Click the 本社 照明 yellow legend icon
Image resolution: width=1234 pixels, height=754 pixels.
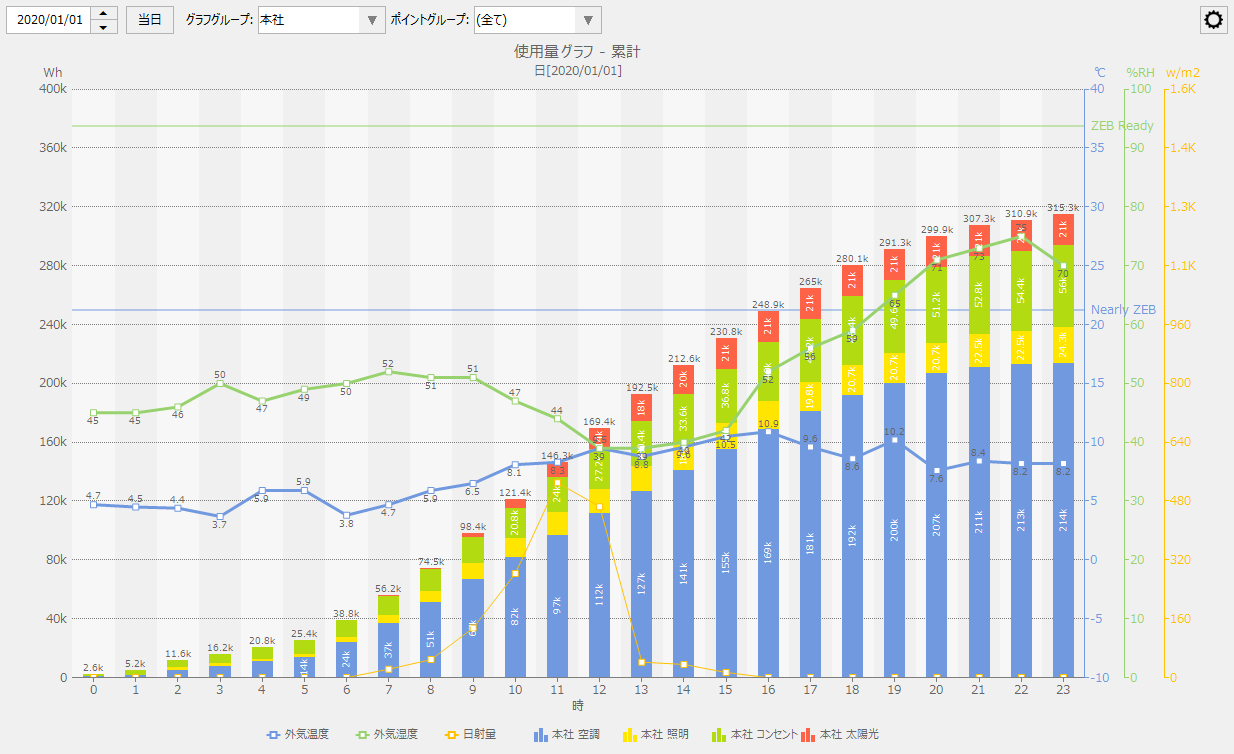coord(629,735)
